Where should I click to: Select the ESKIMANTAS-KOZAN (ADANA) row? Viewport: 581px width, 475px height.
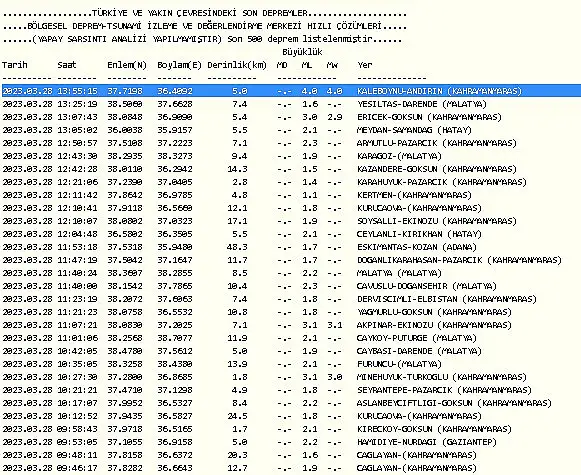(239, 247)
